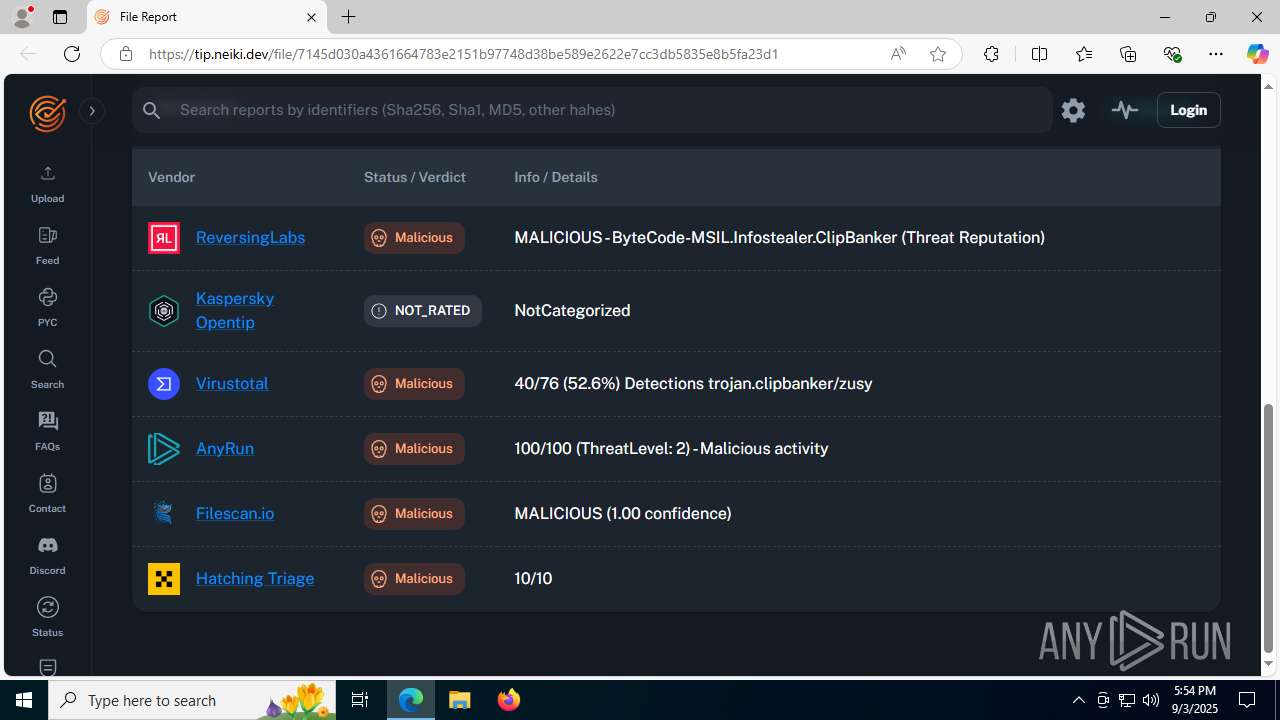Open the Kaspersky Opentip vendor link

(x=235, y=310)
